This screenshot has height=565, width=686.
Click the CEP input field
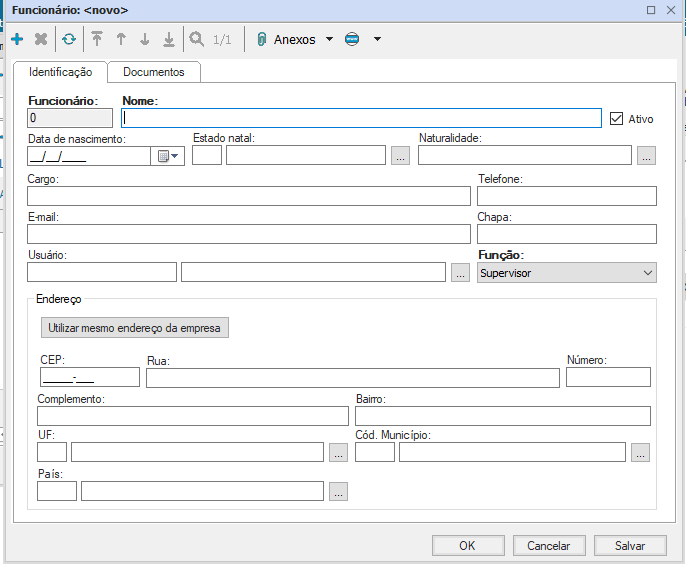pyautogui.click(x=89, y=377)
